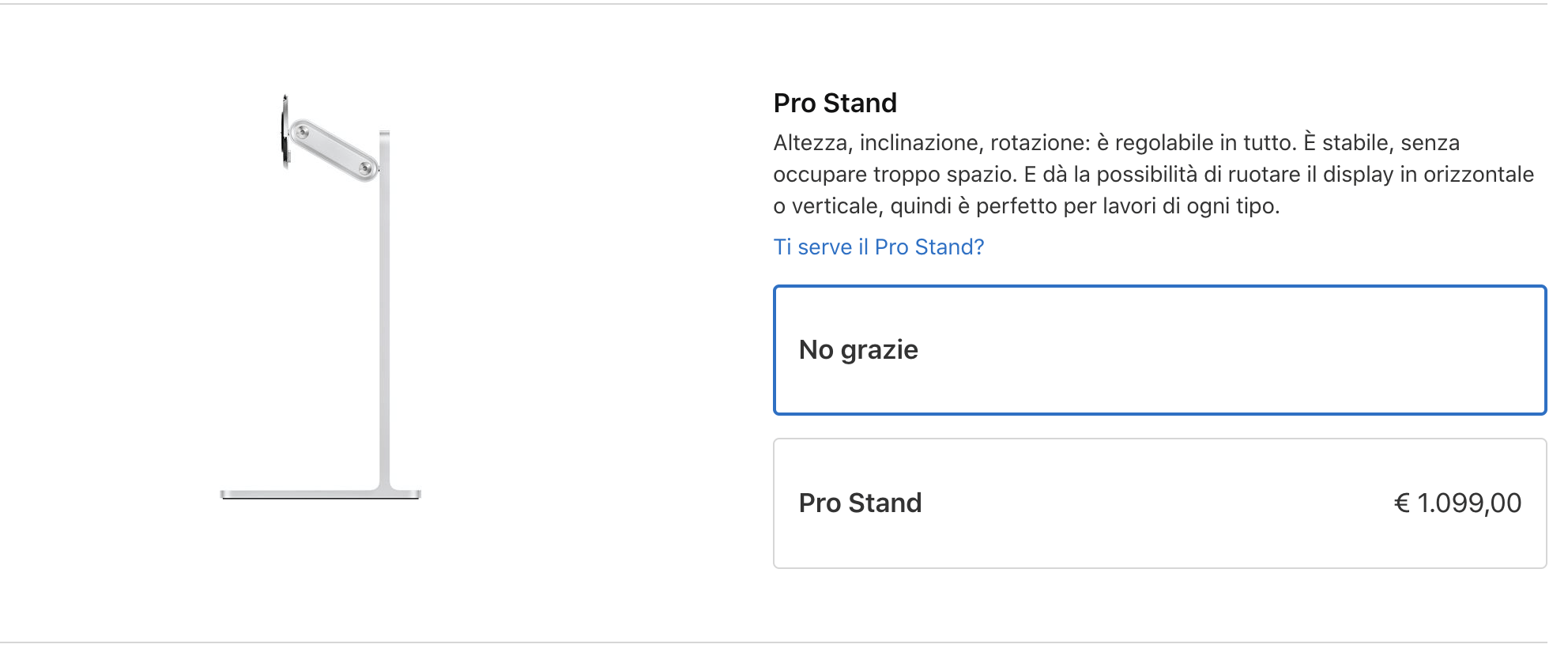Click the Pro Stand product image
This screenshot has width=1568, height=648.
point(320,296)
